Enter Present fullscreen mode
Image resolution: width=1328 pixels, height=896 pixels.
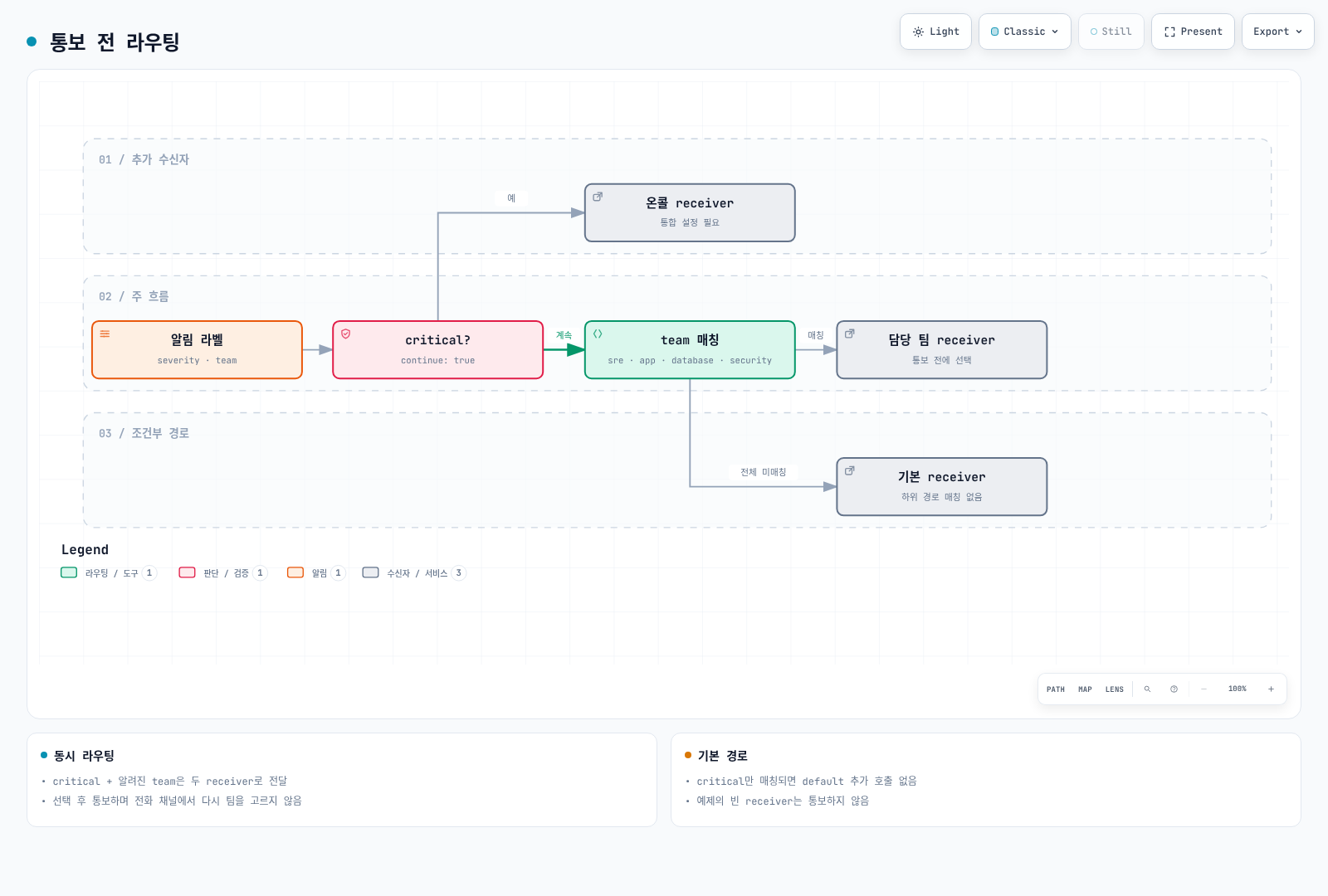[1193, 32]
